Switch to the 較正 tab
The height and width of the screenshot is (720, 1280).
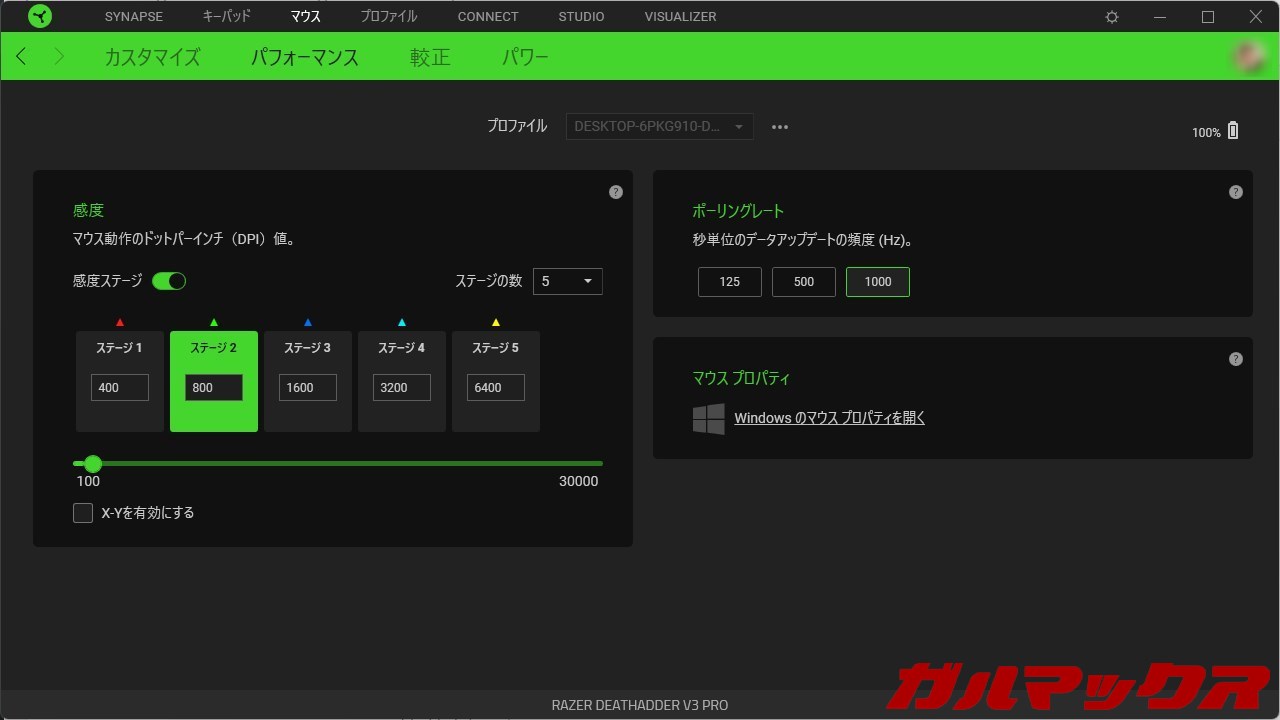[430, 57]
